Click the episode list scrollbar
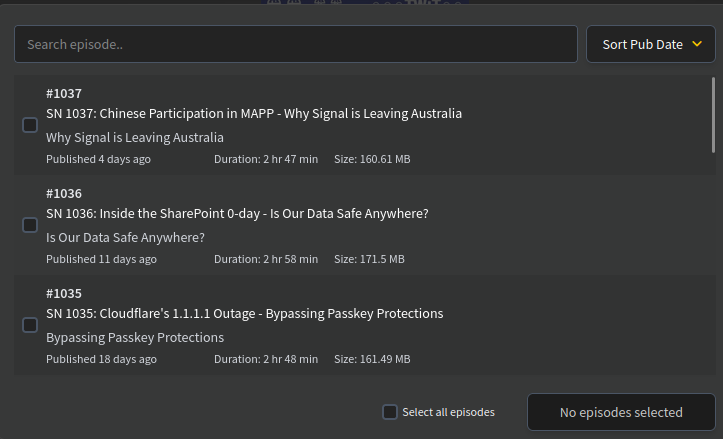 713,115
